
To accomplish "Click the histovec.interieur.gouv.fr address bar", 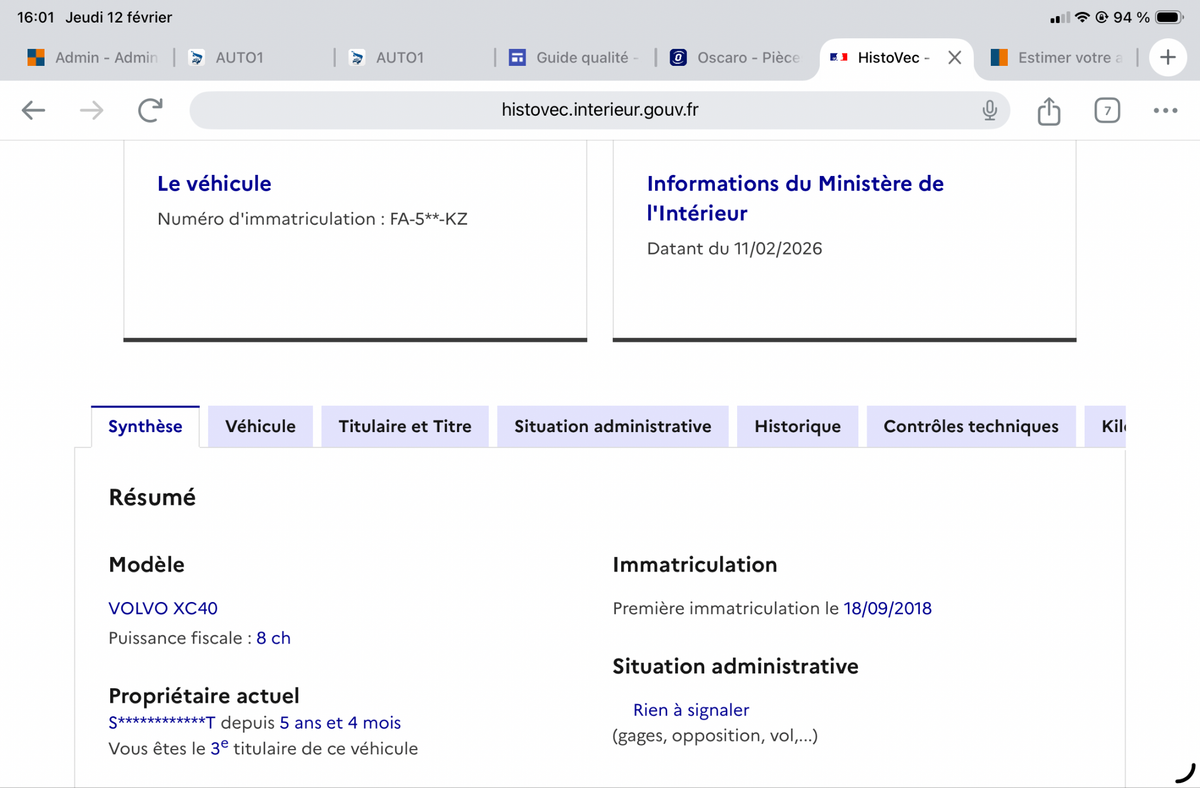I will [599, 110].
